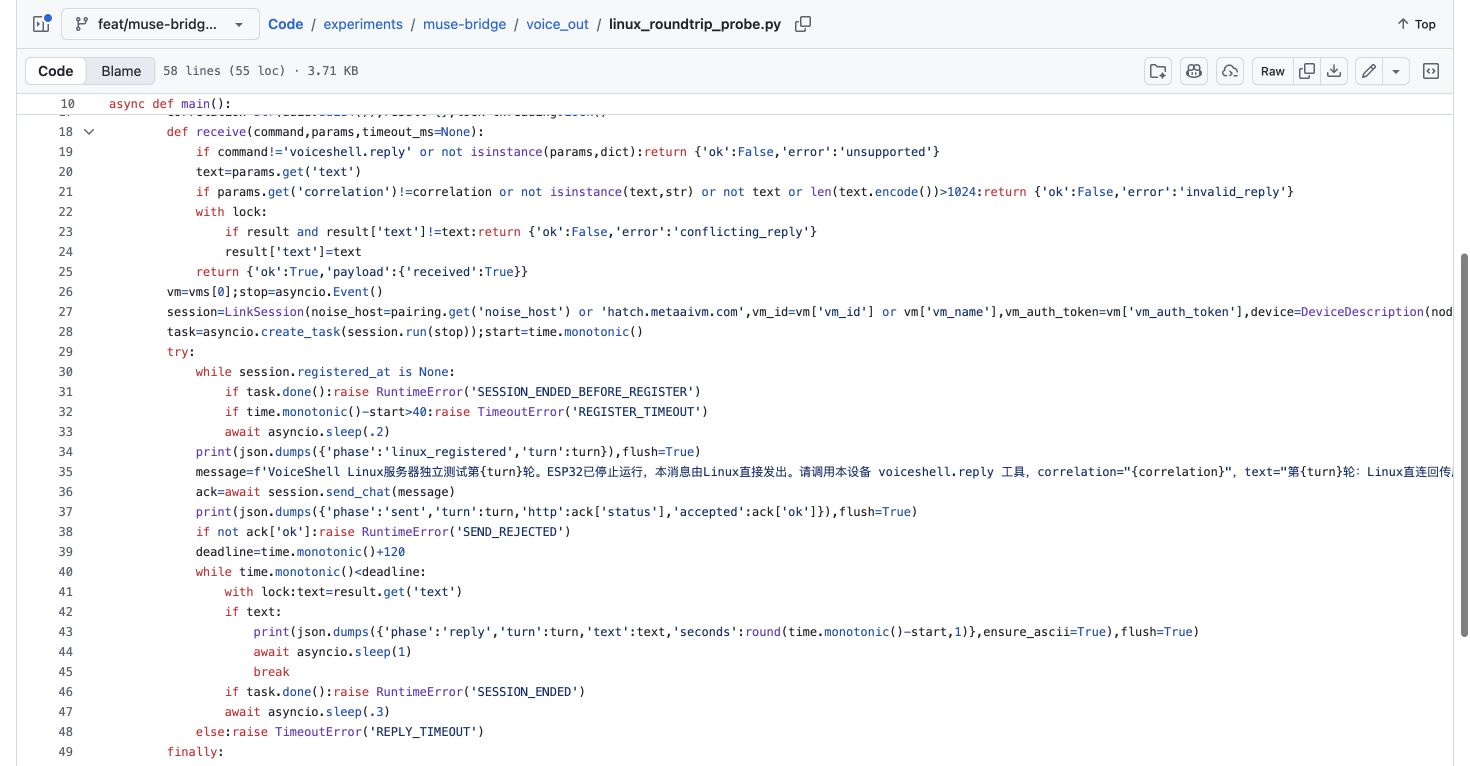Click the folder with sparkle icon

click(x=1158, y=71)
